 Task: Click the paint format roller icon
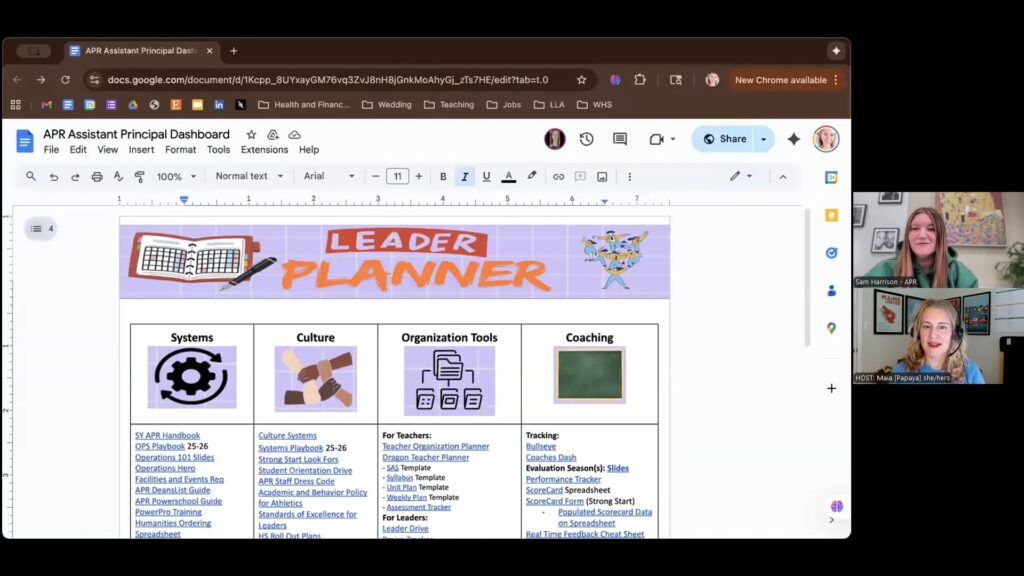pos(140,176)
